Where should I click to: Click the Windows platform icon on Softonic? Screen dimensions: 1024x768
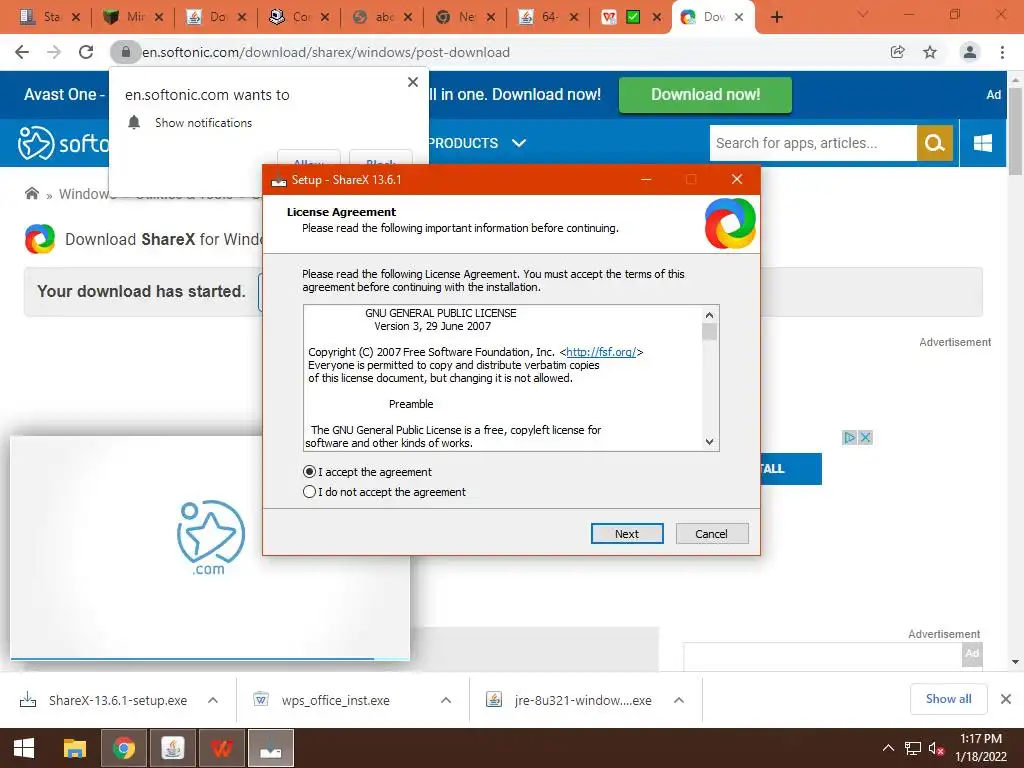pos(982,143)
